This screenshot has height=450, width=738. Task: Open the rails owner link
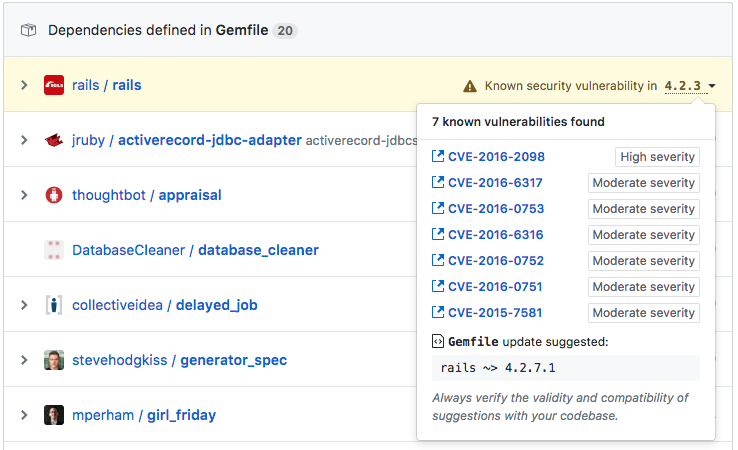pyautogui.click(x=86, y=85)
